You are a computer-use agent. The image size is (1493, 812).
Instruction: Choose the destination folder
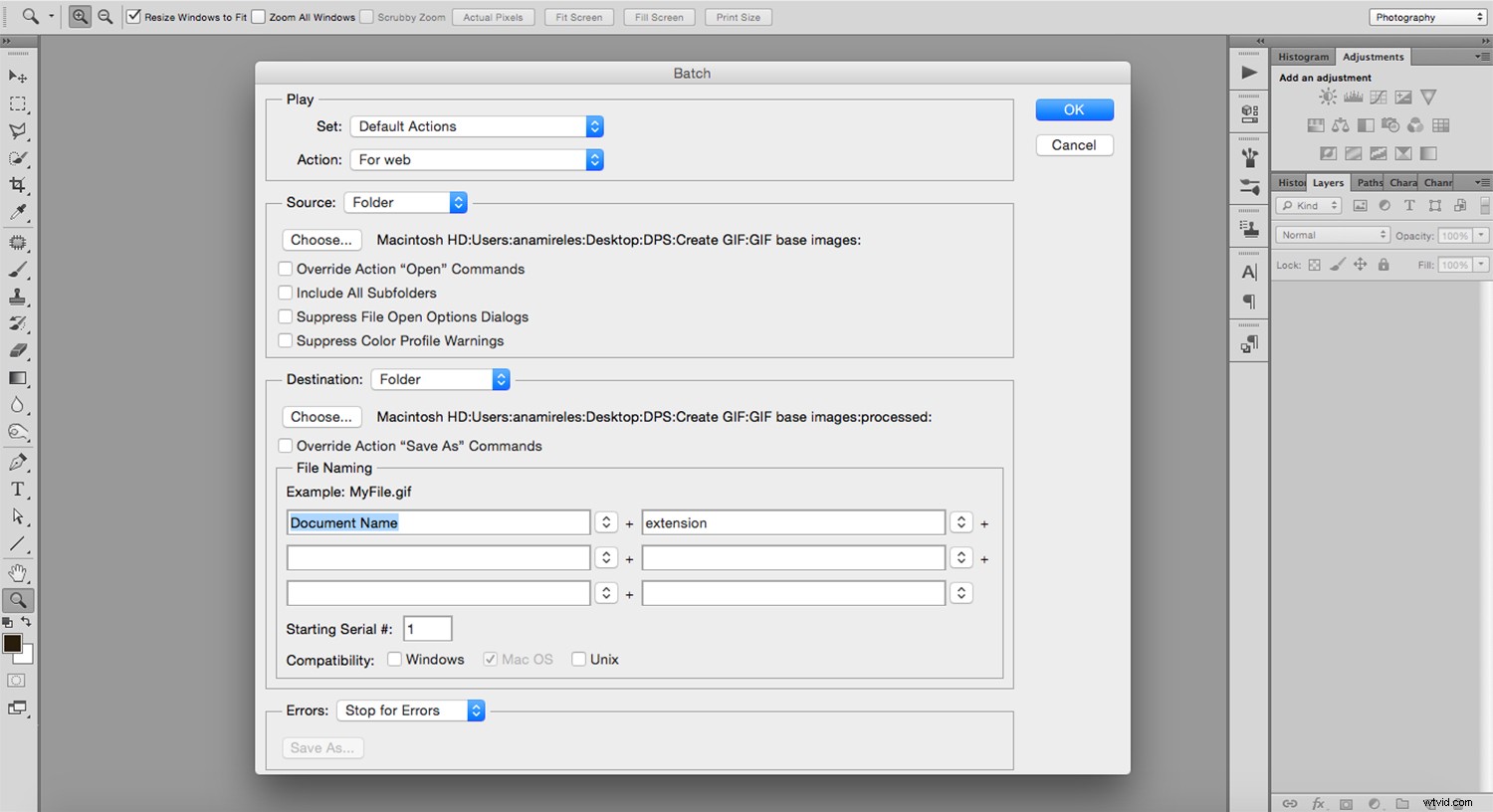pyautogui.click(x=320, y=416)
